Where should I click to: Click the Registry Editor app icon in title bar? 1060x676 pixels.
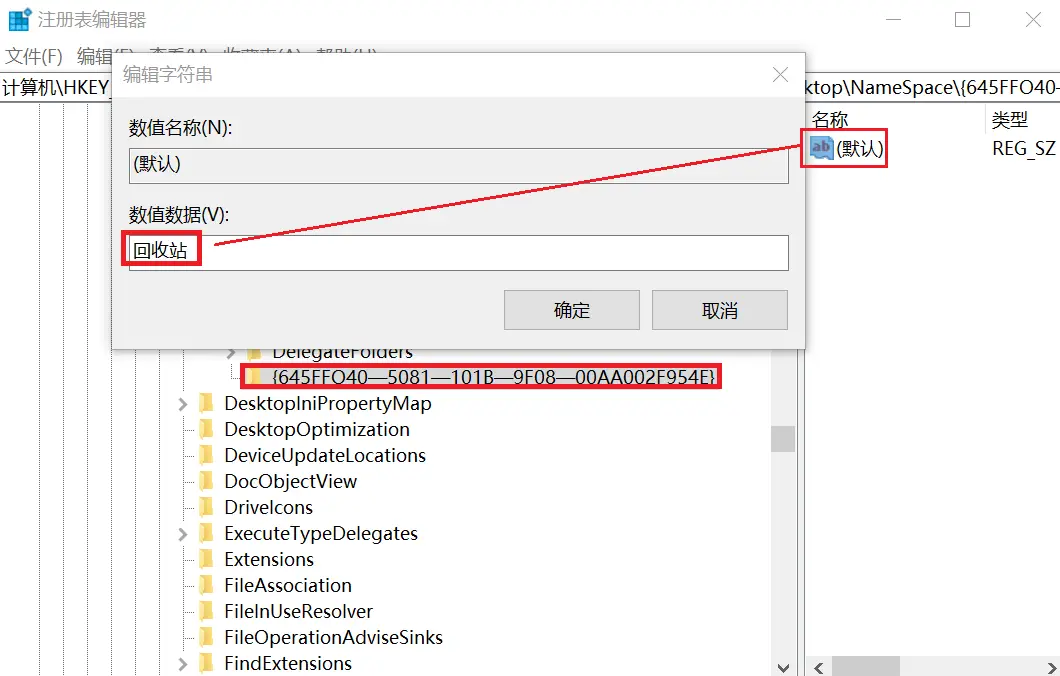(19, 20)
